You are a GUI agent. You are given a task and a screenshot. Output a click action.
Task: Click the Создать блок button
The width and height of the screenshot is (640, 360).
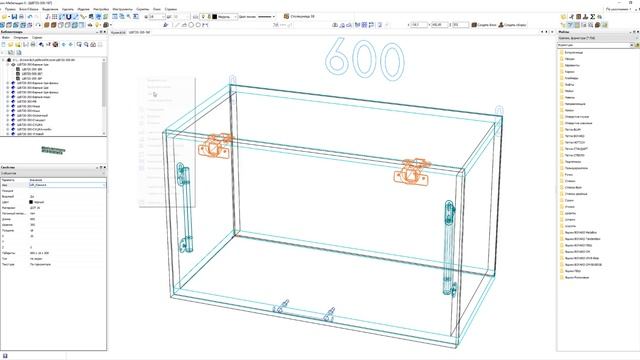[484, 25]
